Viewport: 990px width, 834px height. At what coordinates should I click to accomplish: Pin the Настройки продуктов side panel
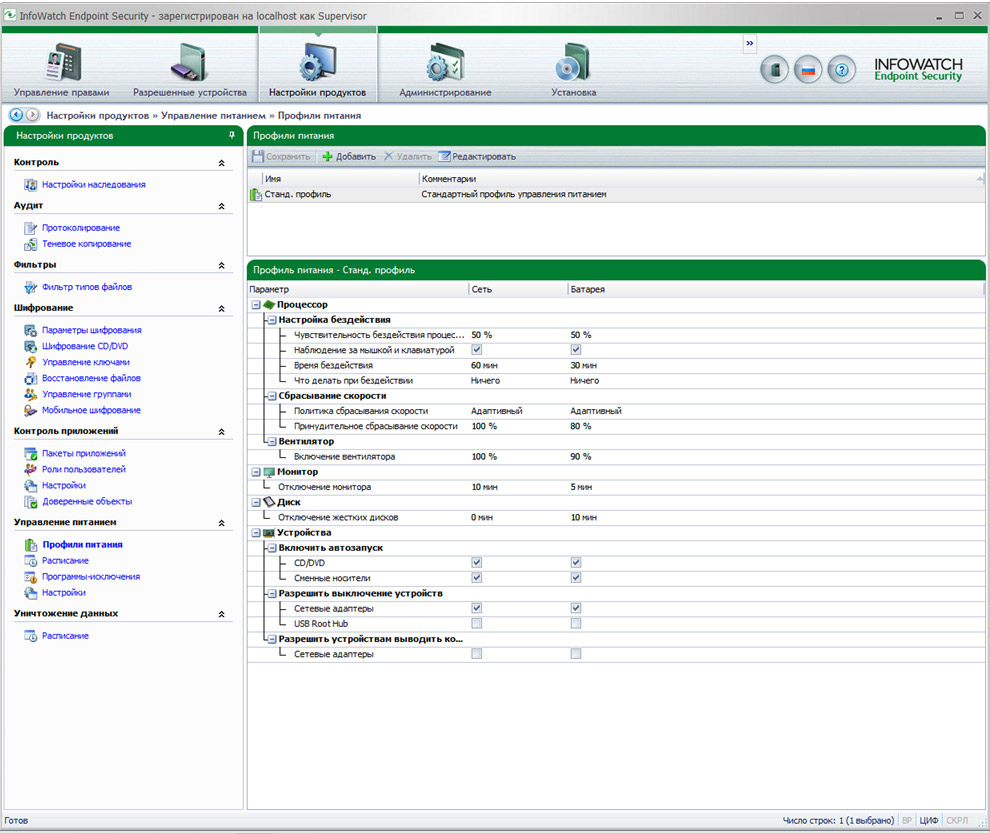pyautogui.click(x=232, y=135)
